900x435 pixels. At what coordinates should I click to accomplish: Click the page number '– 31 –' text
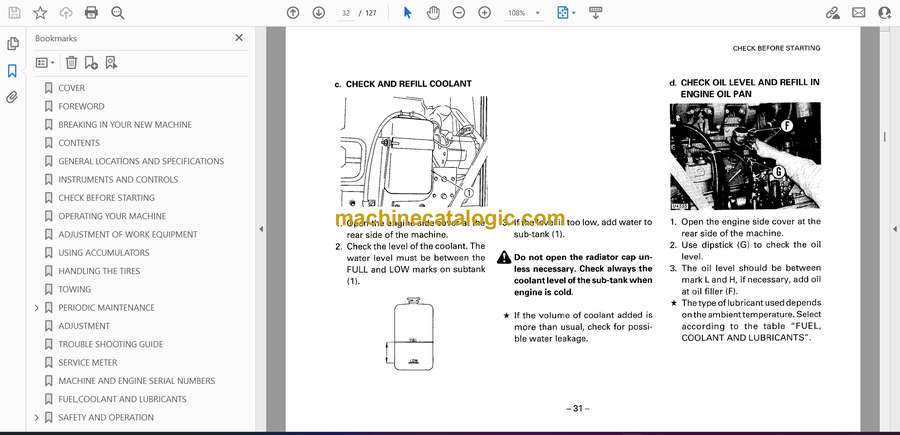578,409
